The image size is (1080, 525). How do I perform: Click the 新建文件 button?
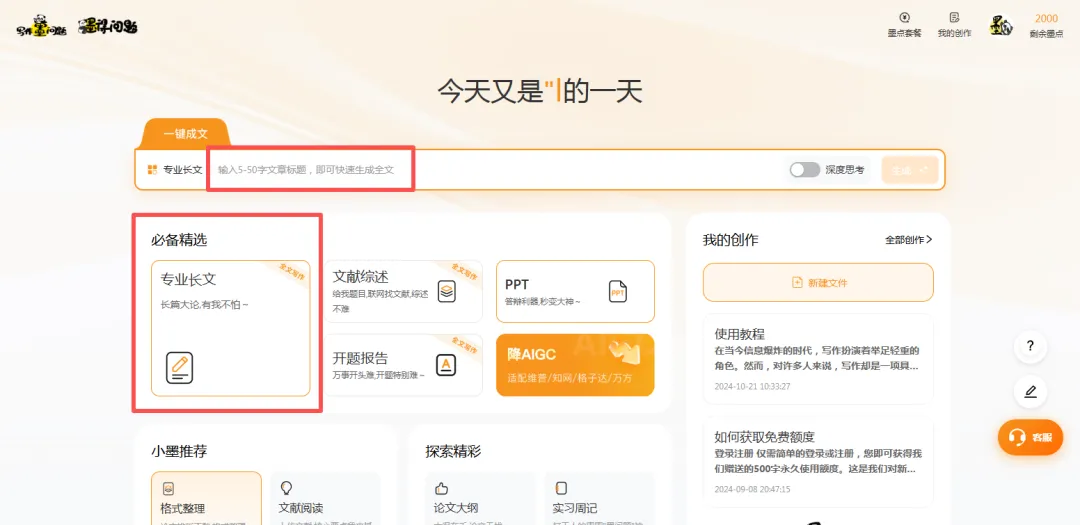click(818, 282)
